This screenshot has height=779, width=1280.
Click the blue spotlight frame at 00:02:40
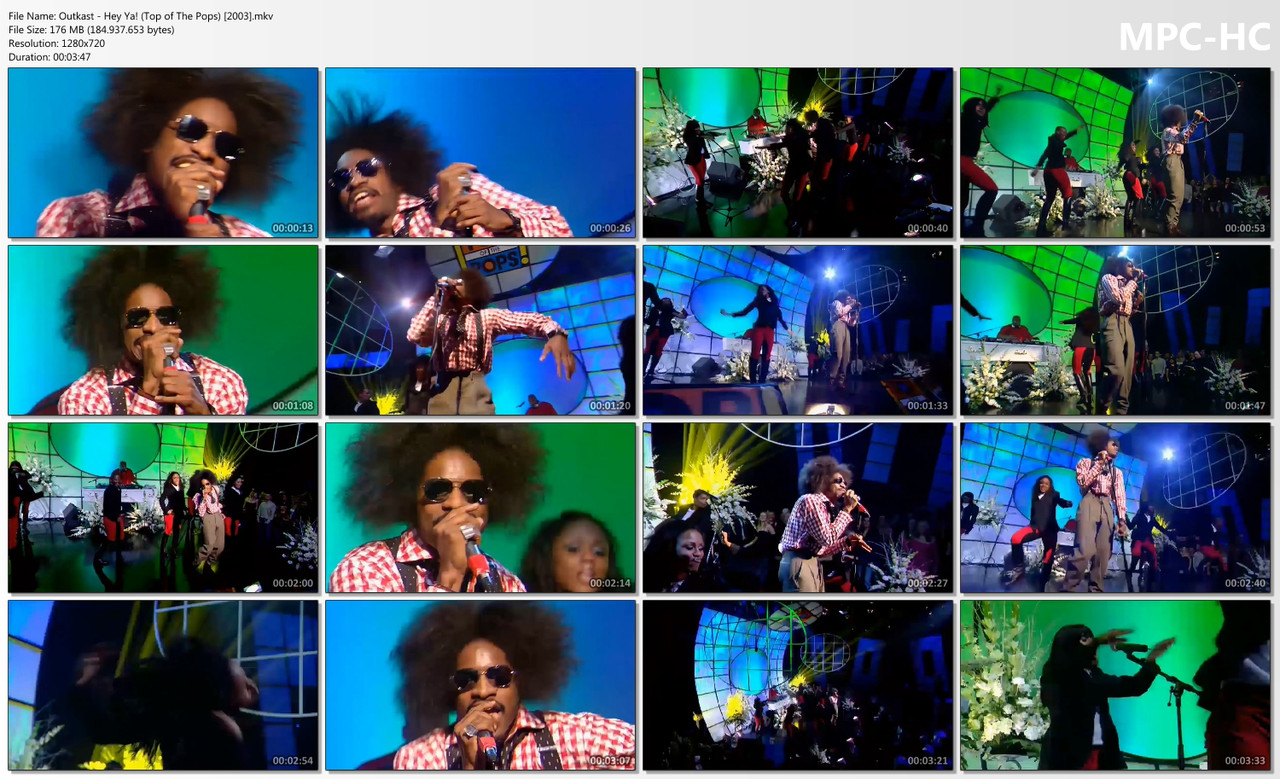1114,508
